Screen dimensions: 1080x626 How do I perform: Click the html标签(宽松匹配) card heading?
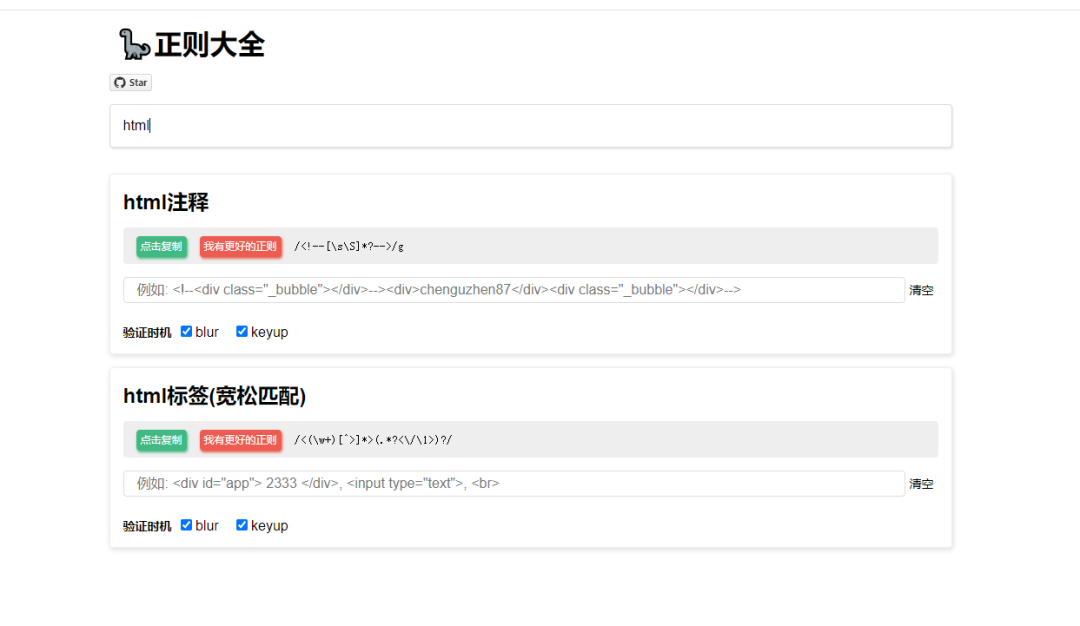[x=214, y=396]
